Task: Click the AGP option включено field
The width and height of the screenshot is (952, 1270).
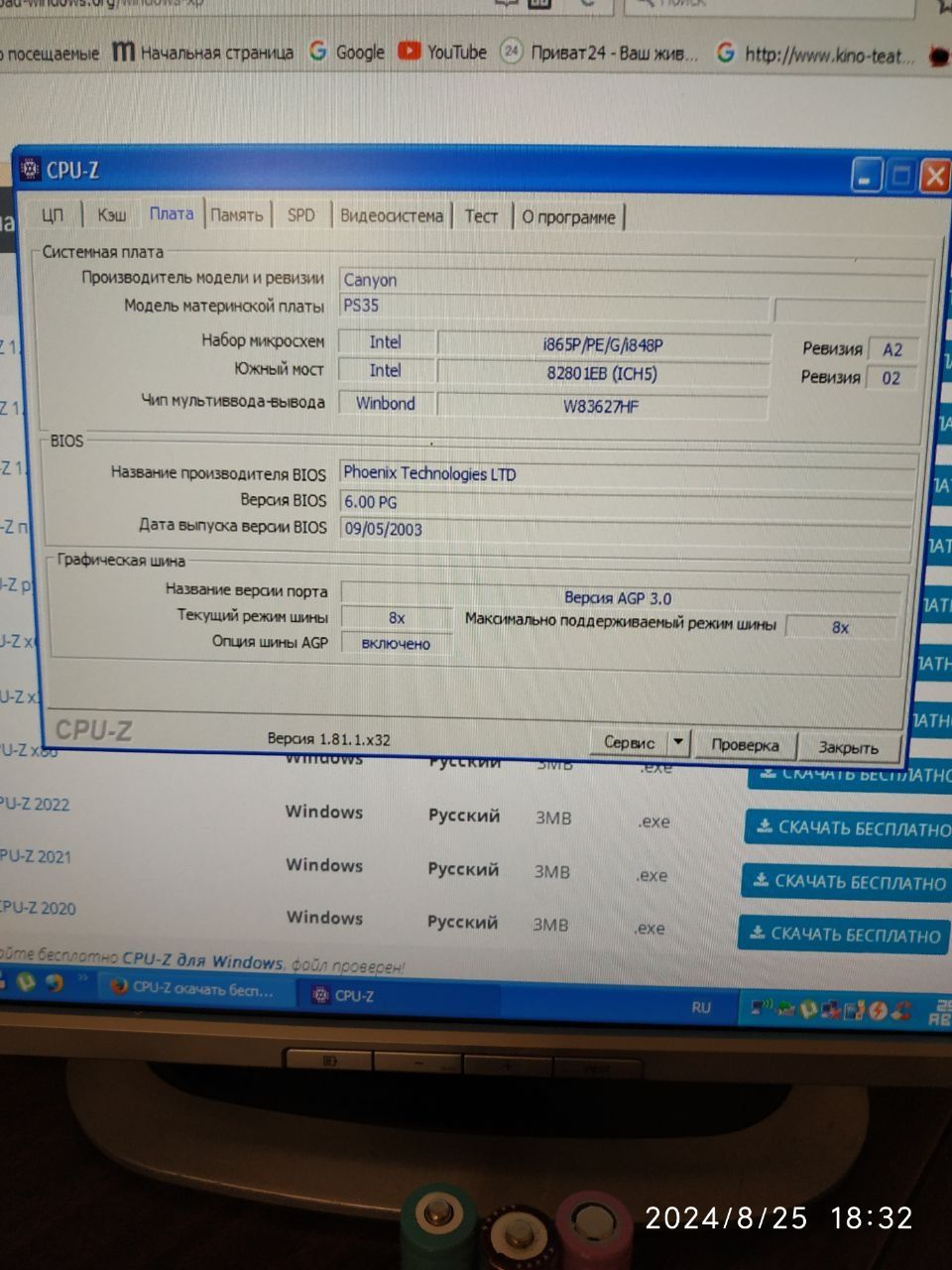Action: (396, 644)
